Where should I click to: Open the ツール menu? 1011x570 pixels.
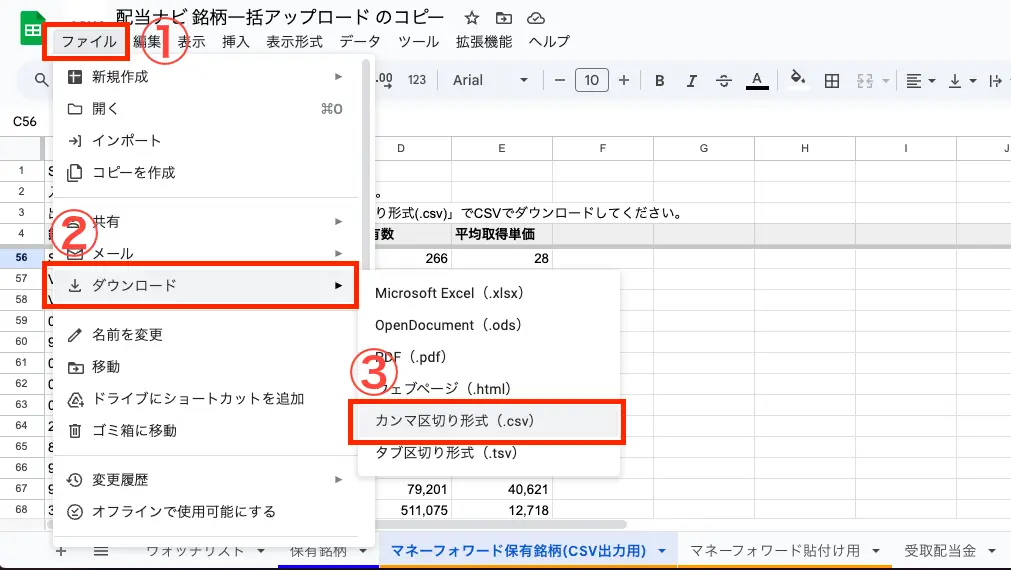point(418,42)
